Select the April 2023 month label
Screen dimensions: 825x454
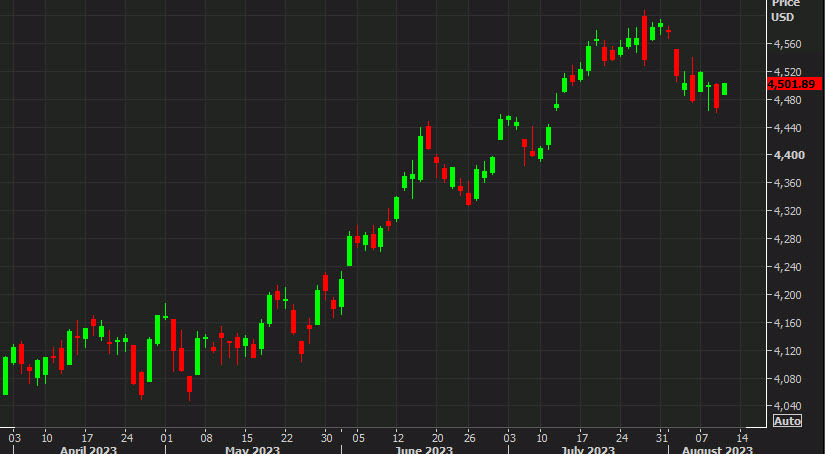coord(88,450)
